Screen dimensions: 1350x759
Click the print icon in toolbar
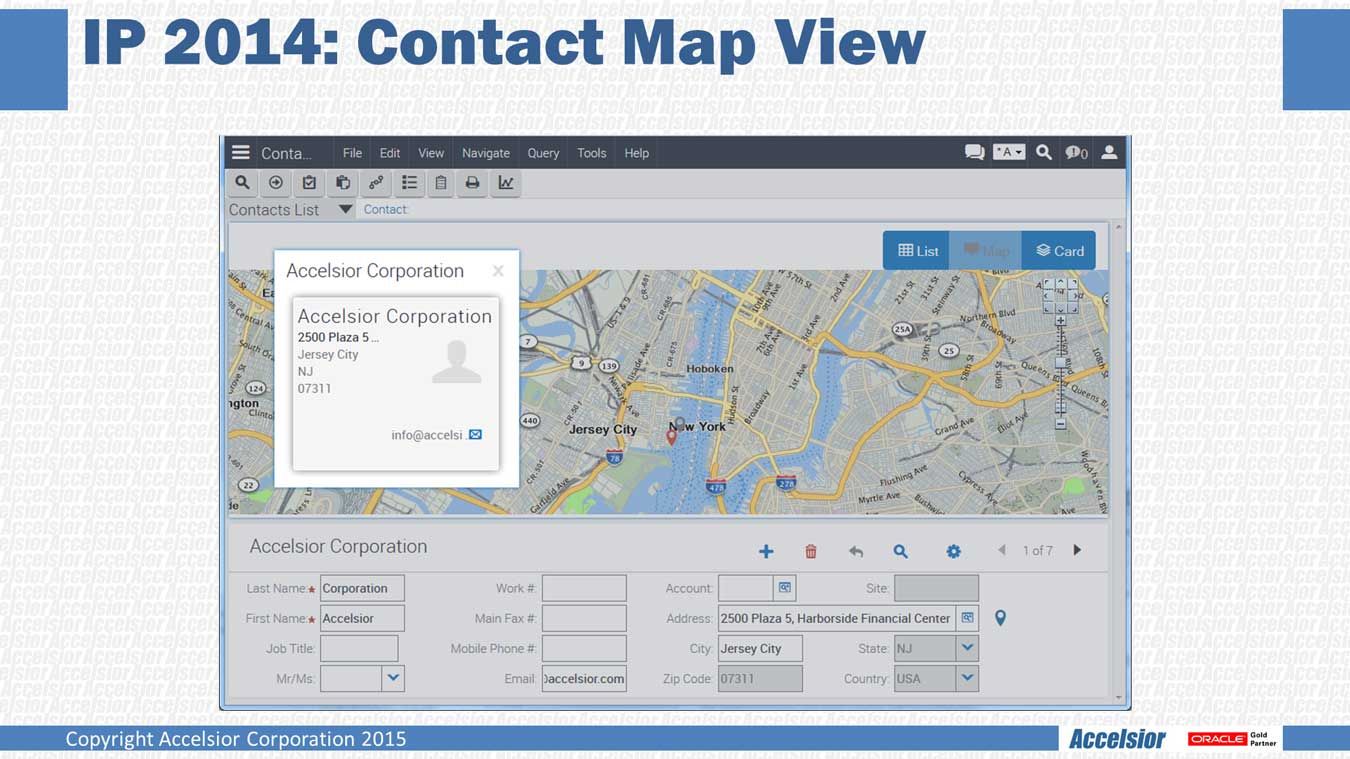(x=472, y=183)
